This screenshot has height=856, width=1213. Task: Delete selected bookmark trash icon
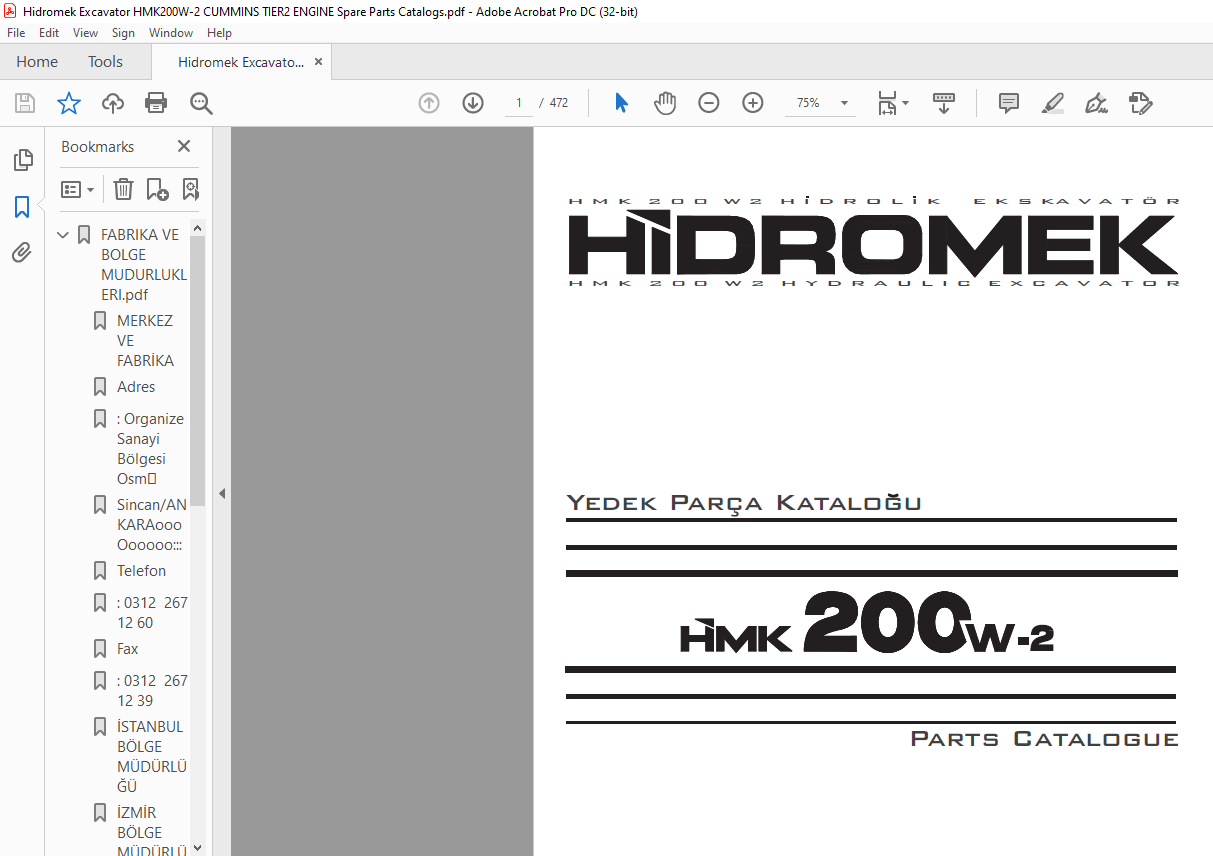tap(123, 189)
